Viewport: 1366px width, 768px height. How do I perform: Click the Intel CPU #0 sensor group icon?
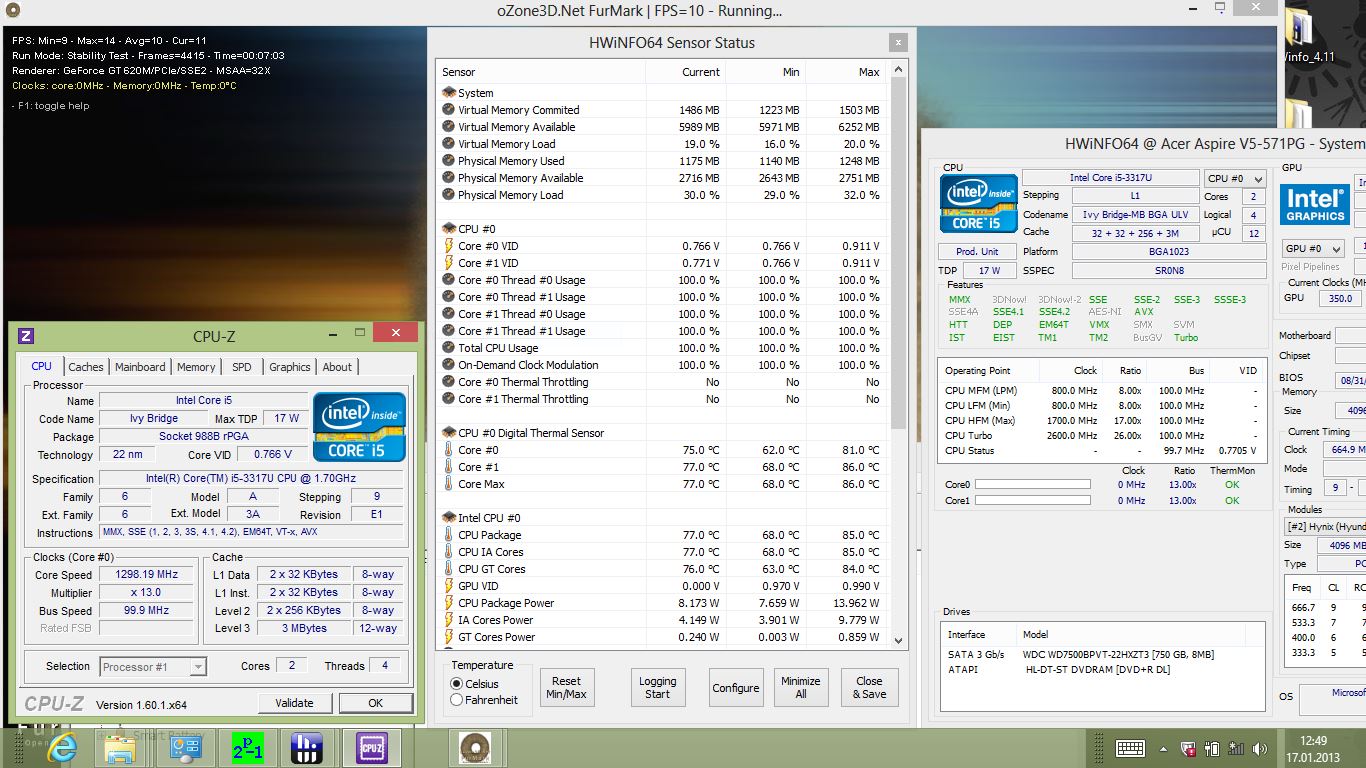click(449, 518)
